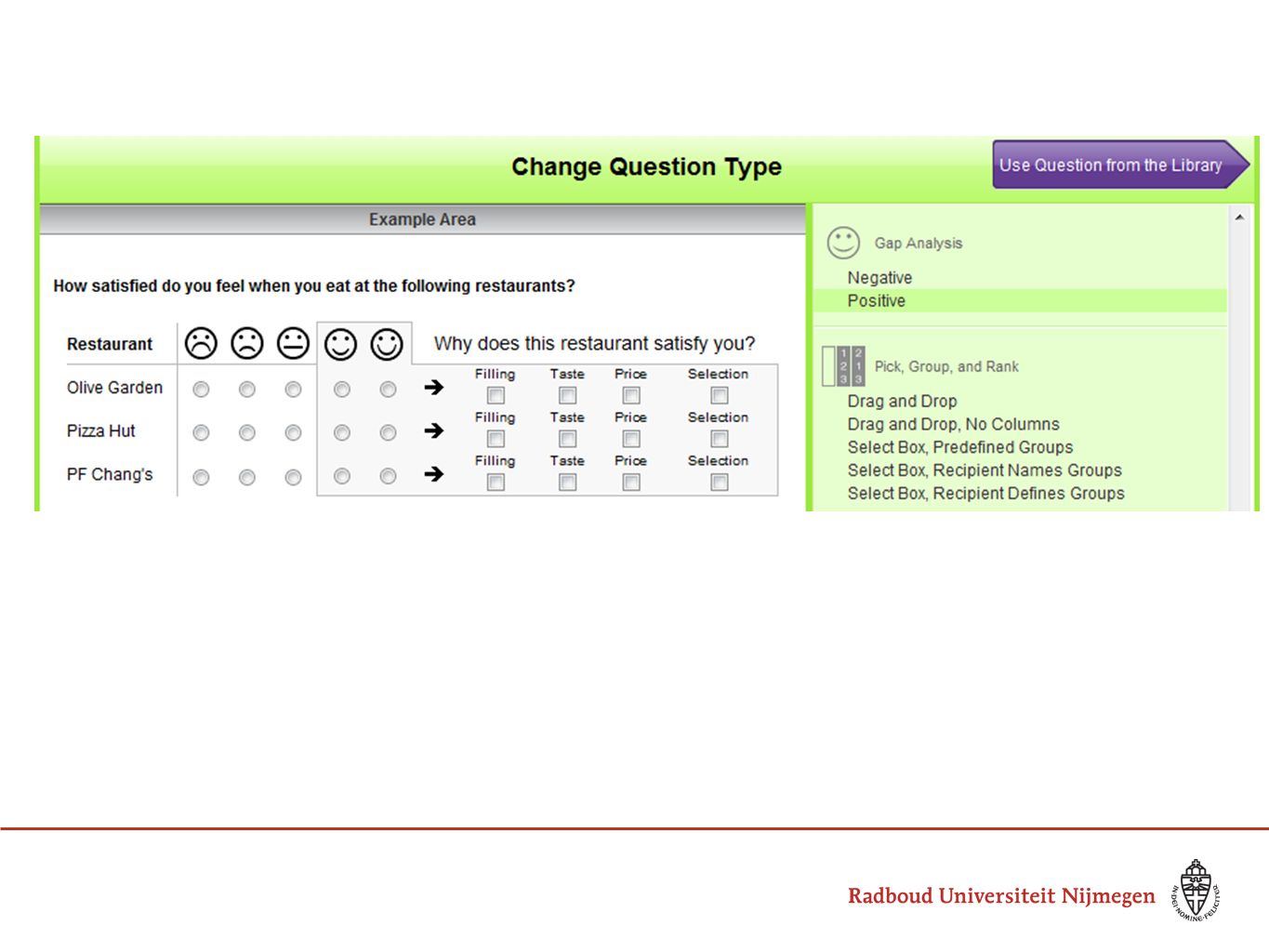Viewport: 1269px width, 952px height.
Task: Check Price box for Olive Garden
Action: tap(631, 395)
